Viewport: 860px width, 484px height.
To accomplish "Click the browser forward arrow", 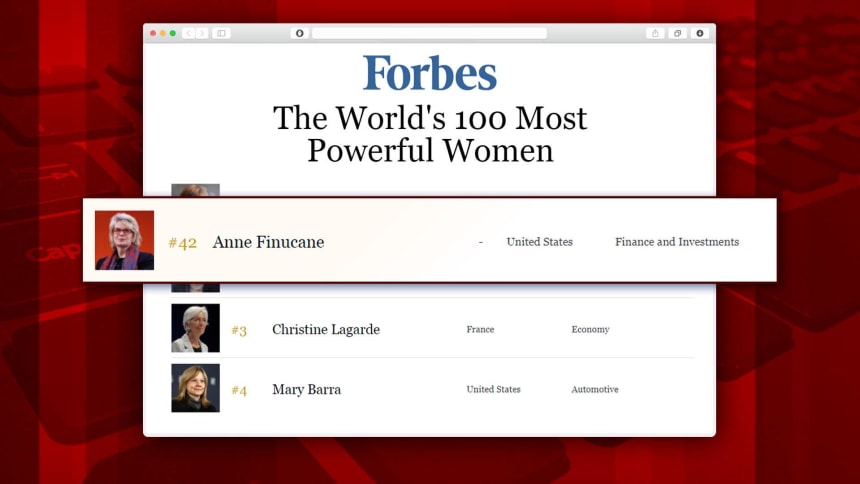I will point(202,33).
